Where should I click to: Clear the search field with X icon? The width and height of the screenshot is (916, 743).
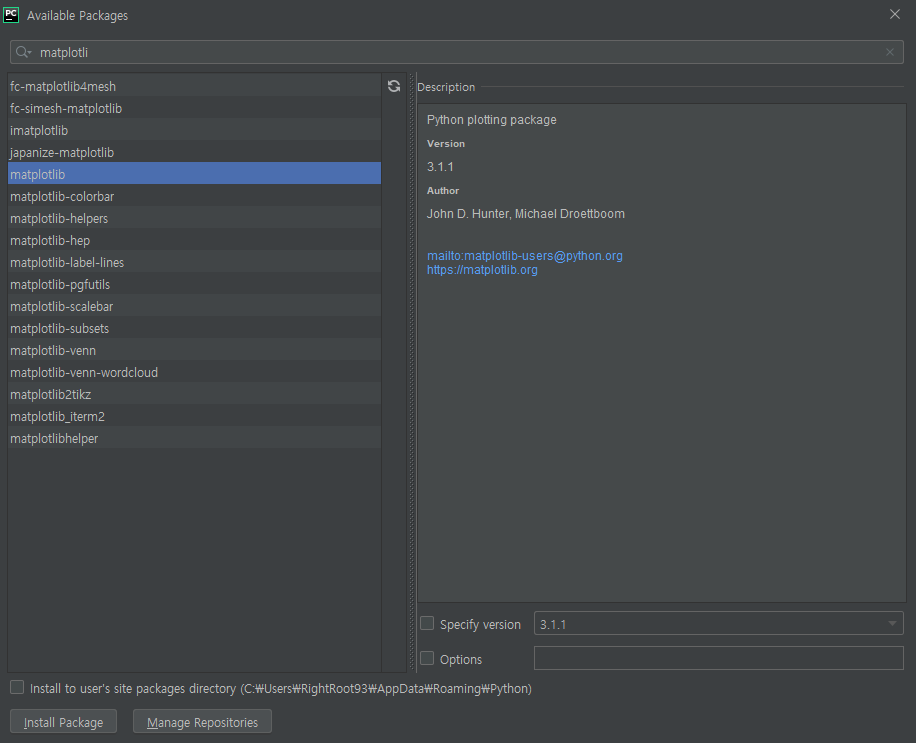pyautogui.click(x=890, y=53)
